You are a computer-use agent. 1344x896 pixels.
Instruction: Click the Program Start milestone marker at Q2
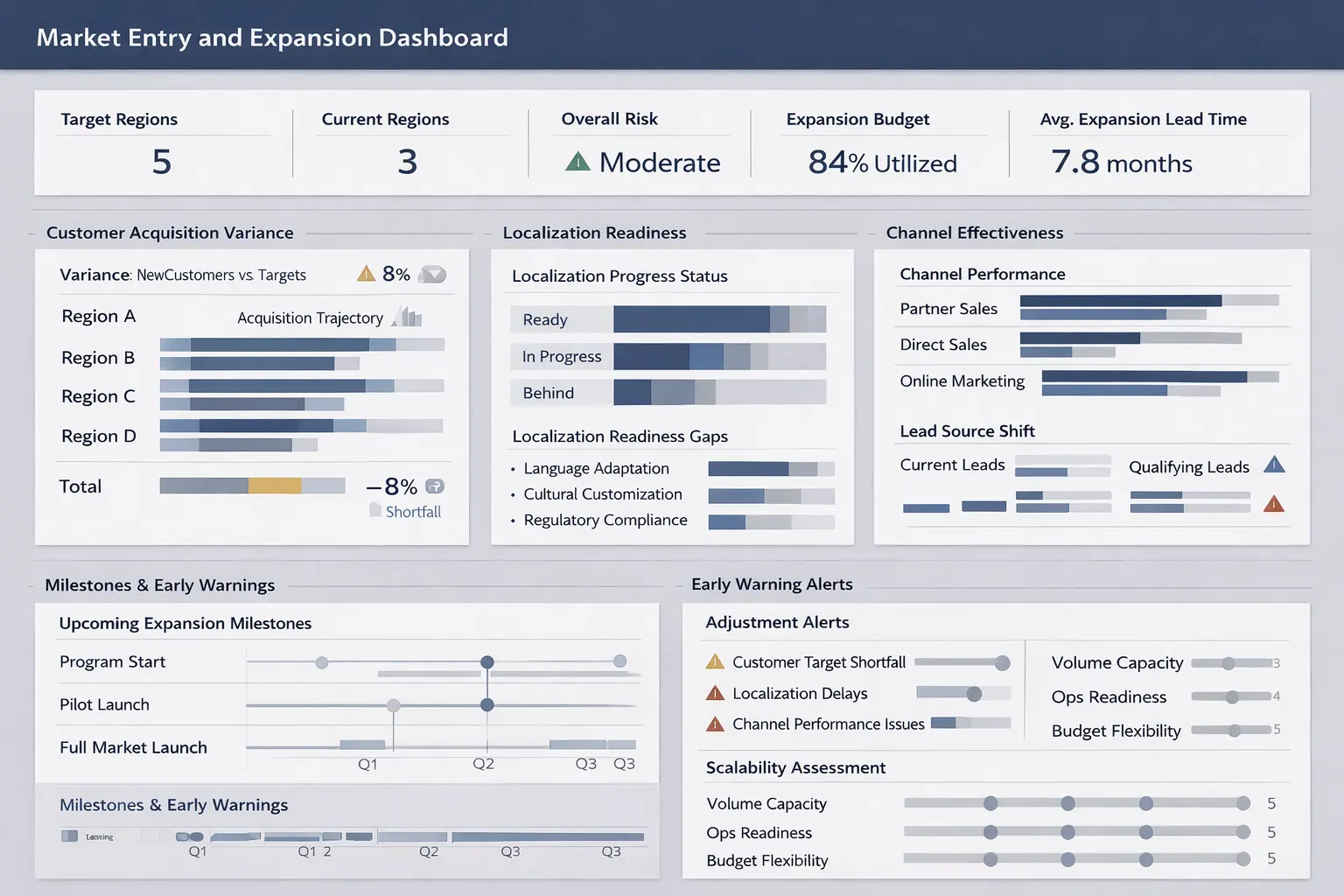[487, 662]
